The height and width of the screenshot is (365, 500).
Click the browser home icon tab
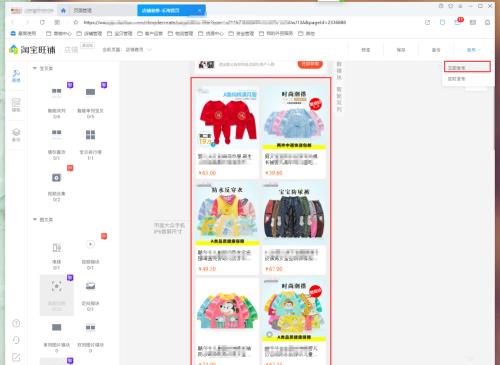click(x=63, y=11)
